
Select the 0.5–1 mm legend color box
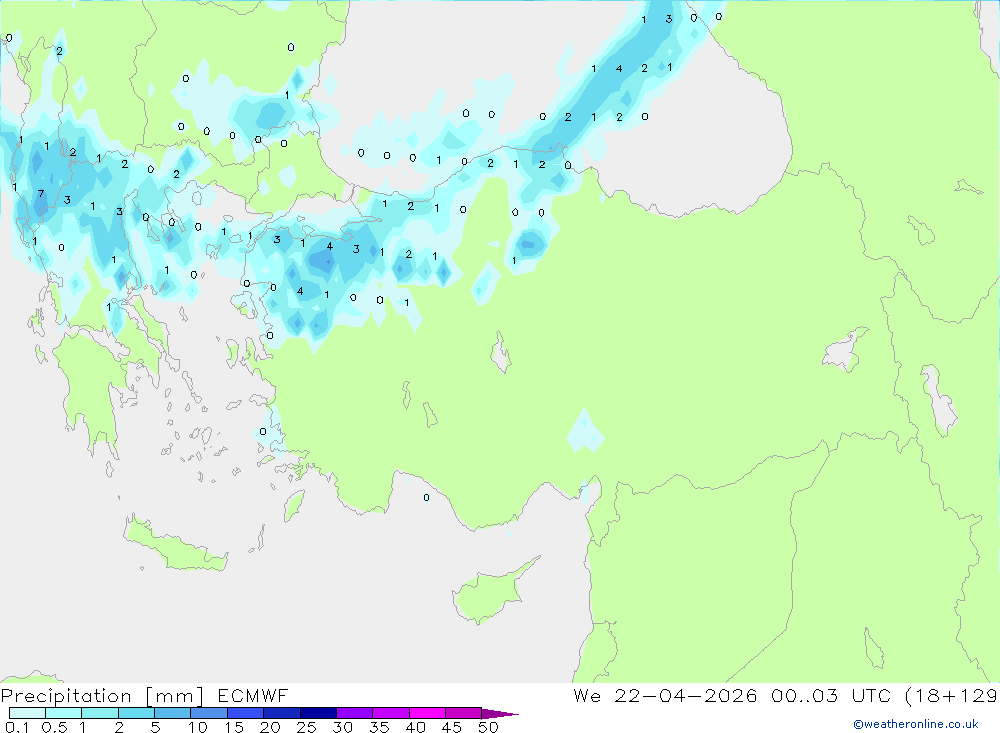point(63,713)
